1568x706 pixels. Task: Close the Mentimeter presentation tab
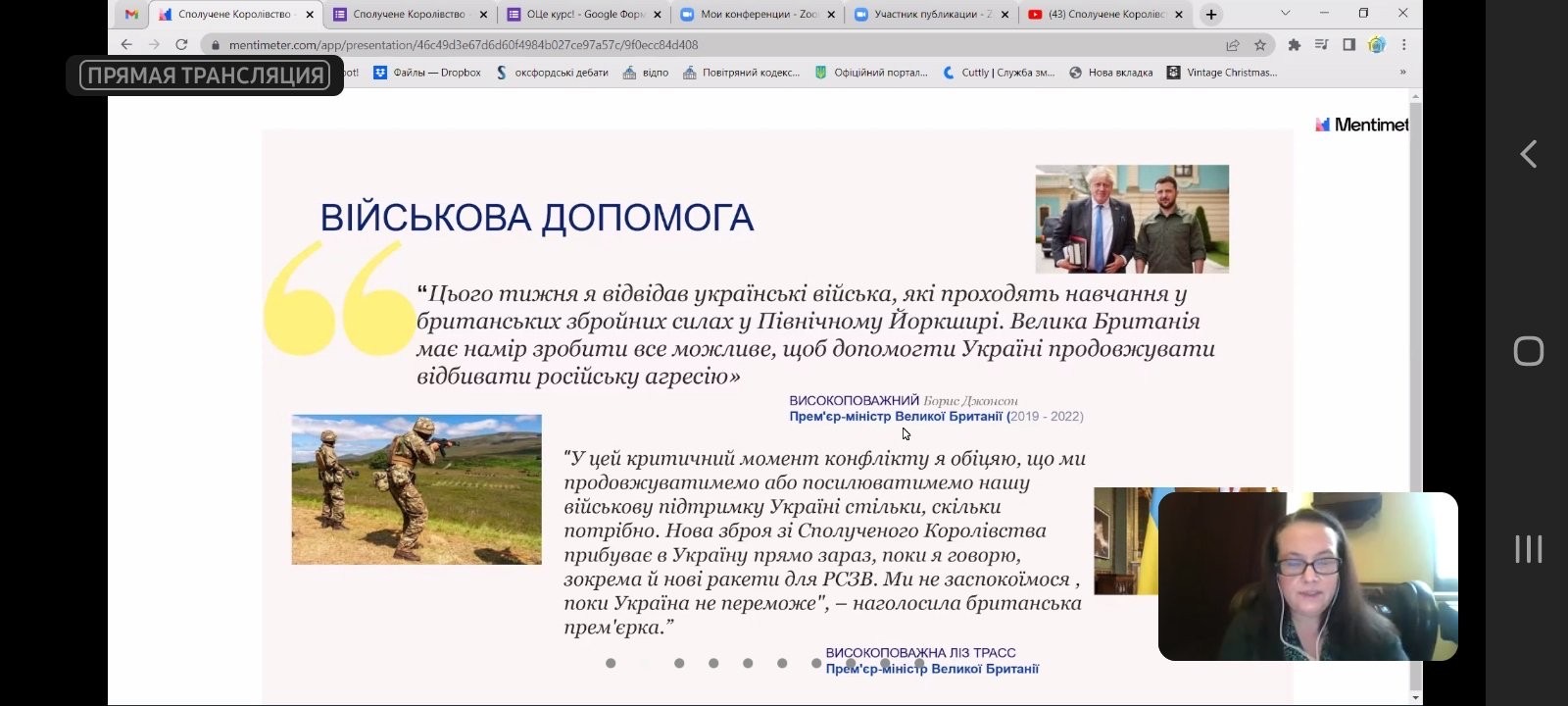310,15
